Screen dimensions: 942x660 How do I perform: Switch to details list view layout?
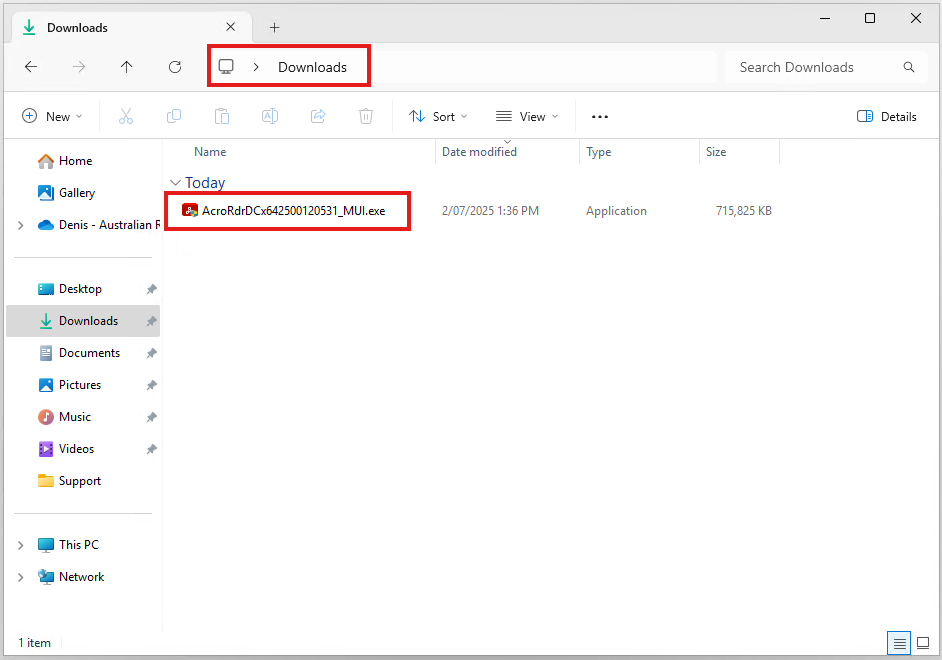[x=899, y=642]
